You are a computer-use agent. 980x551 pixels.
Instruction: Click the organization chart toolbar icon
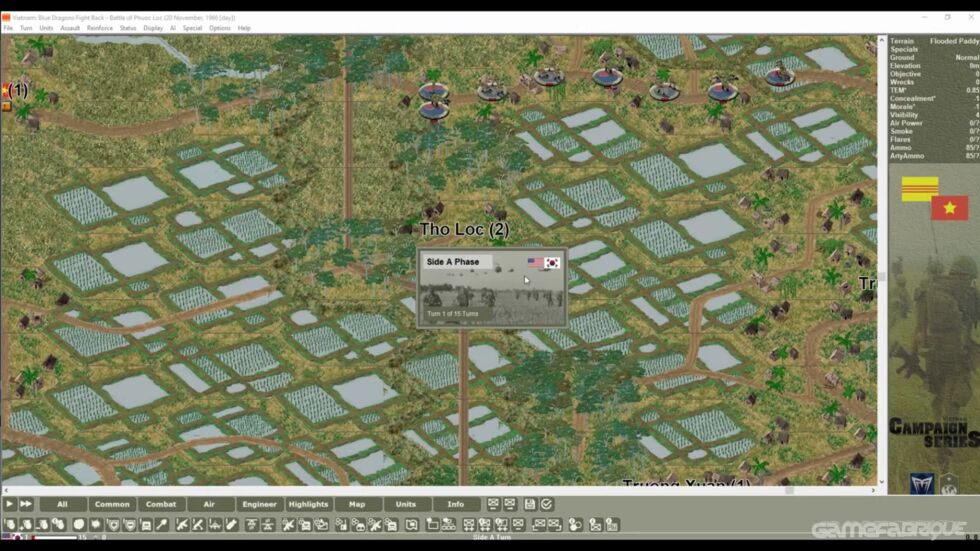(x=448, y=525)
